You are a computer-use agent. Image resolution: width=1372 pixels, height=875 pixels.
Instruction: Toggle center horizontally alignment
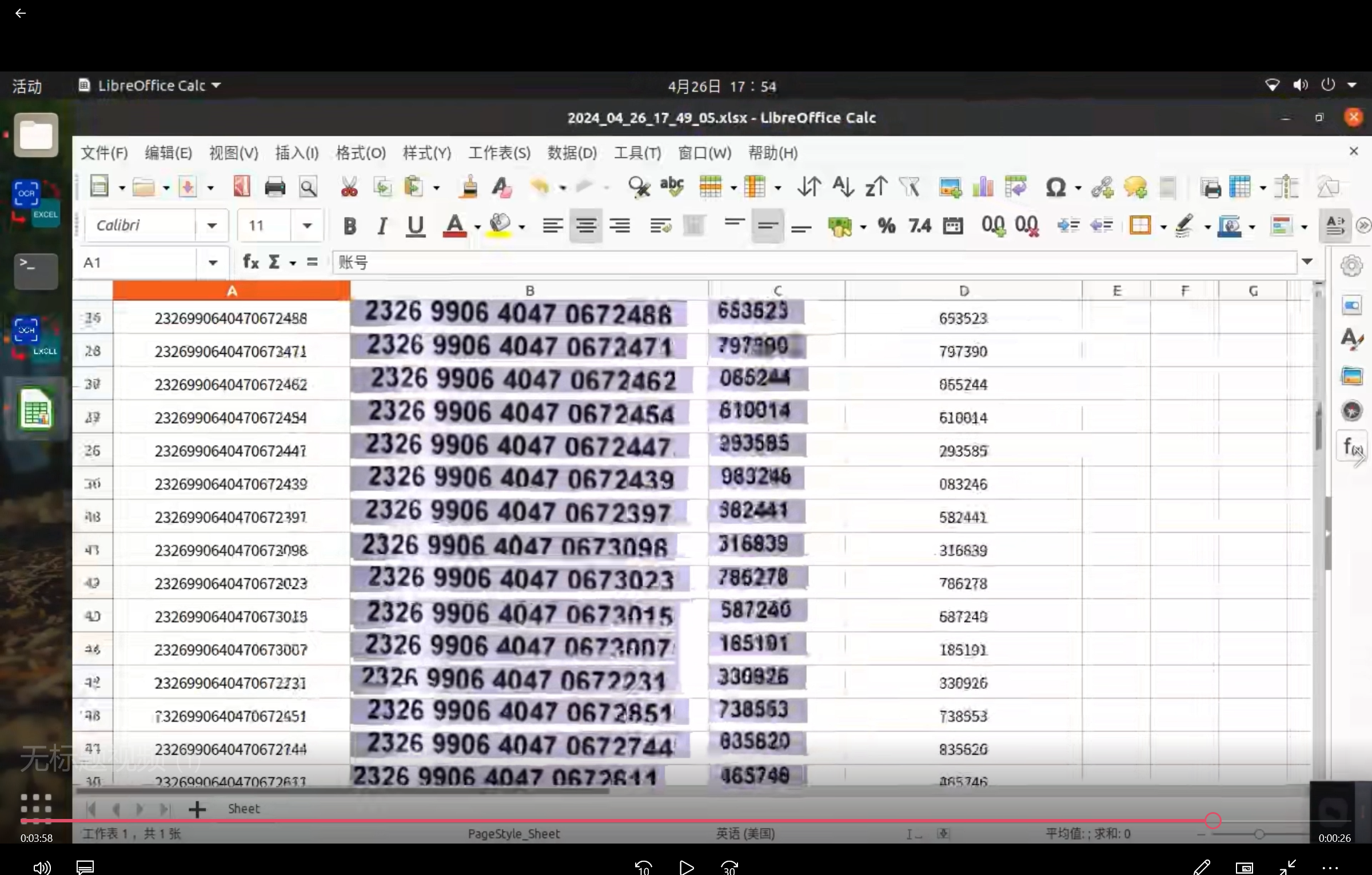pyautogui.click(x=586, y=226)
